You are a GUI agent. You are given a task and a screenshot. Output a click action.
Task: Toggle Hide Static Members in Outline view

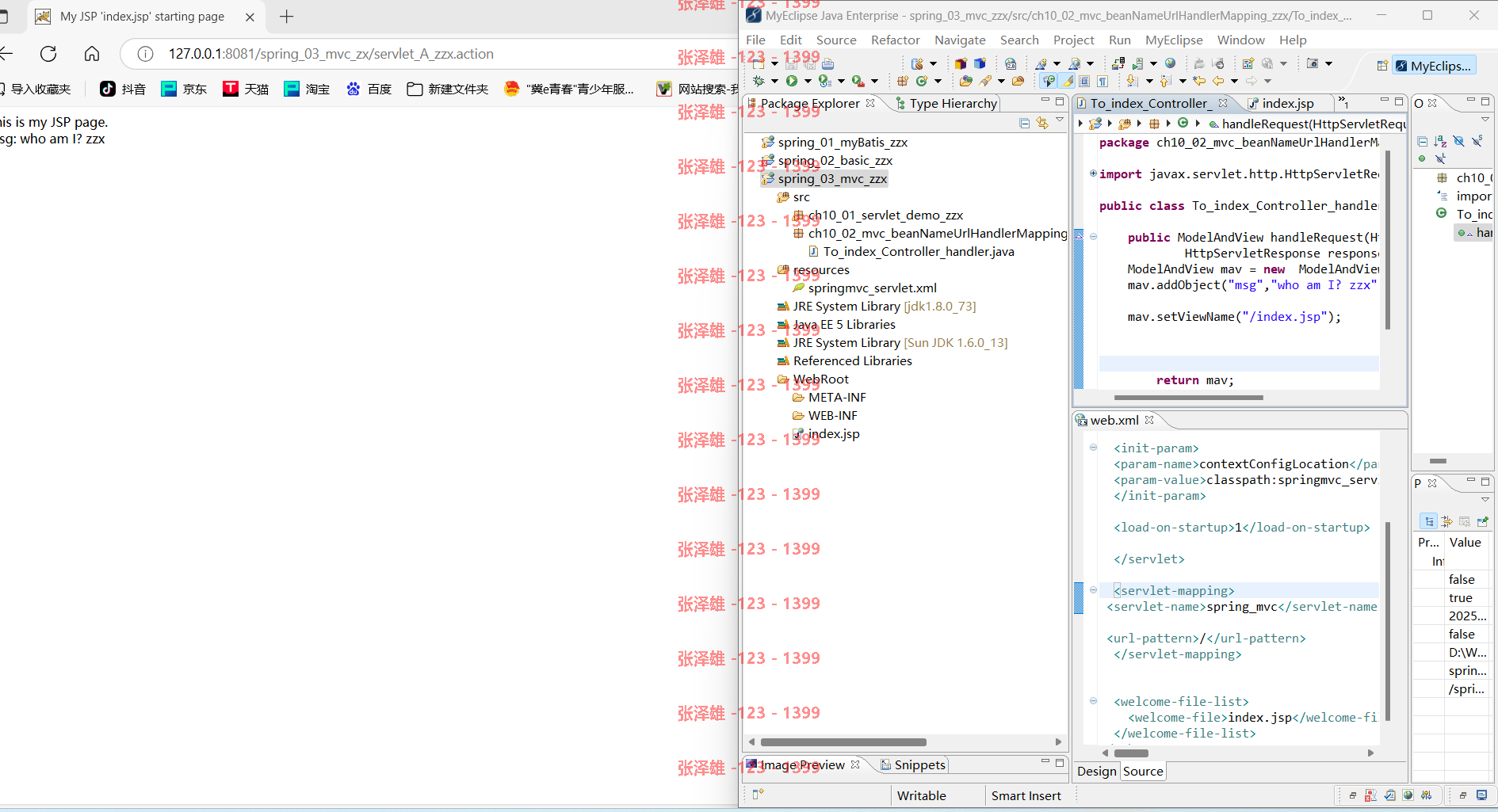(1477, 141)
